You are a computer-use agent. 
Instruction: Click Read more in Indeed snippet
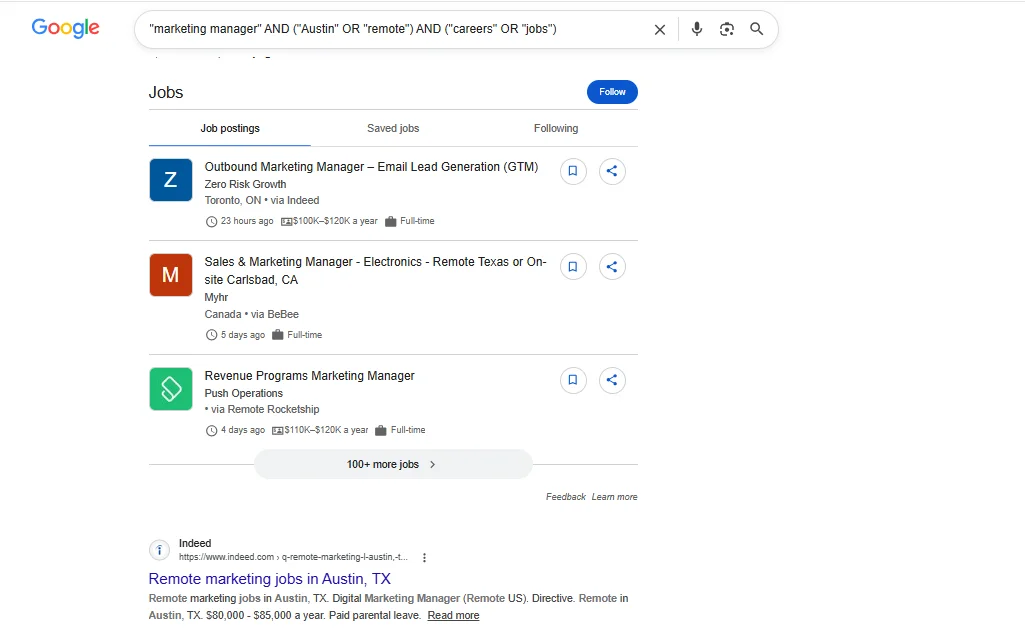[x=453, y=615]
